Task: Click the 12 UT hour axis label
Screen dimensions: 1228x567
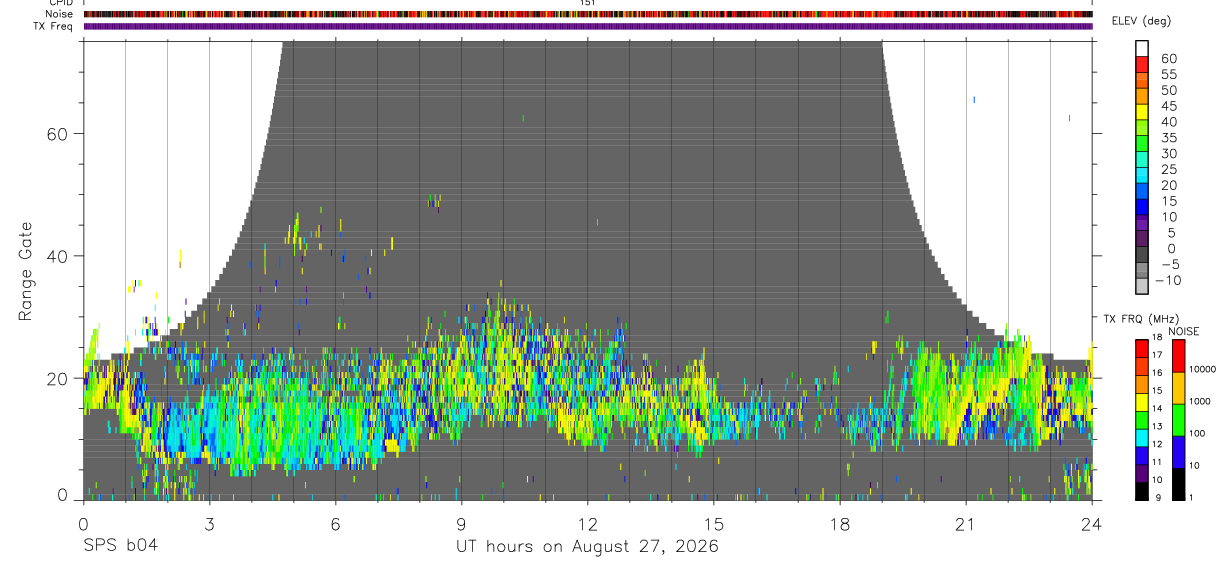Action: coord(587,524)
